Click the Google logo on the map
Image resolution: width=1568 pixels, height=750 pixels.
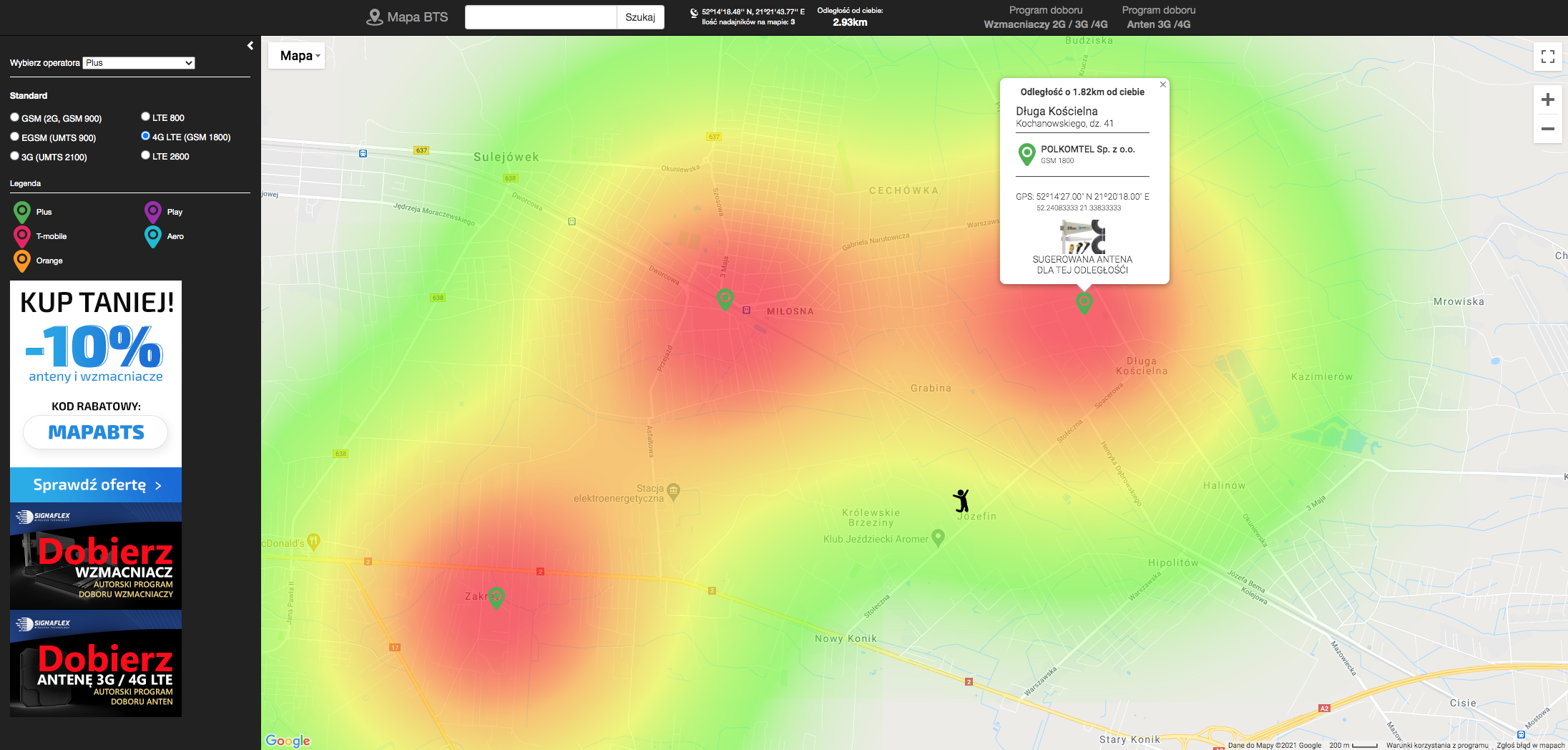288,741
